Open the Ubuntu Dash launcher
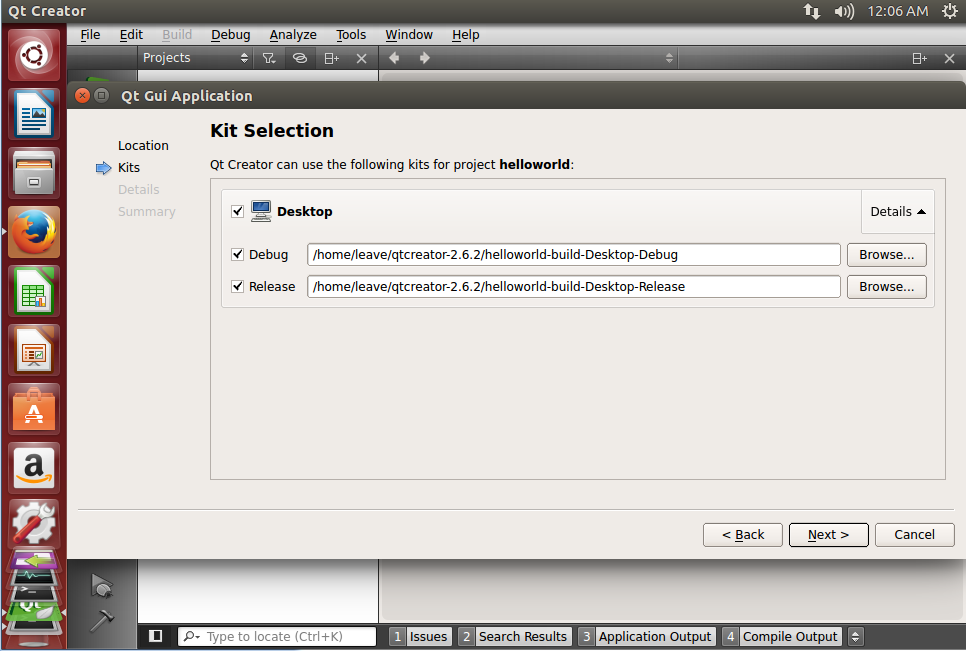Image resolution: width=966 pixels, height=651 pixels. click(x=34, y=55)
